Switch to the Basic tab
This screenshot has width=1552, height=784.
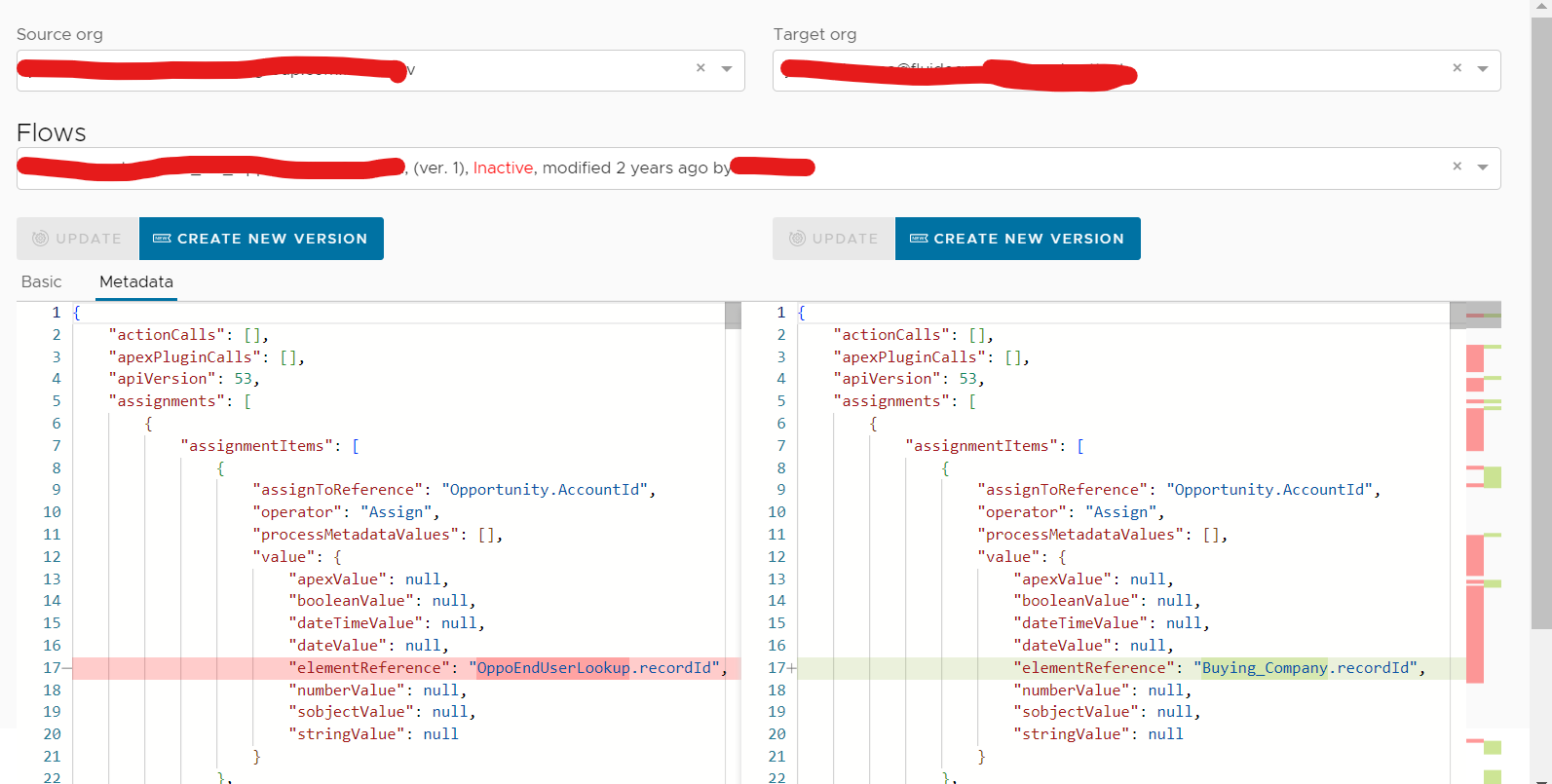click(41, 281)
